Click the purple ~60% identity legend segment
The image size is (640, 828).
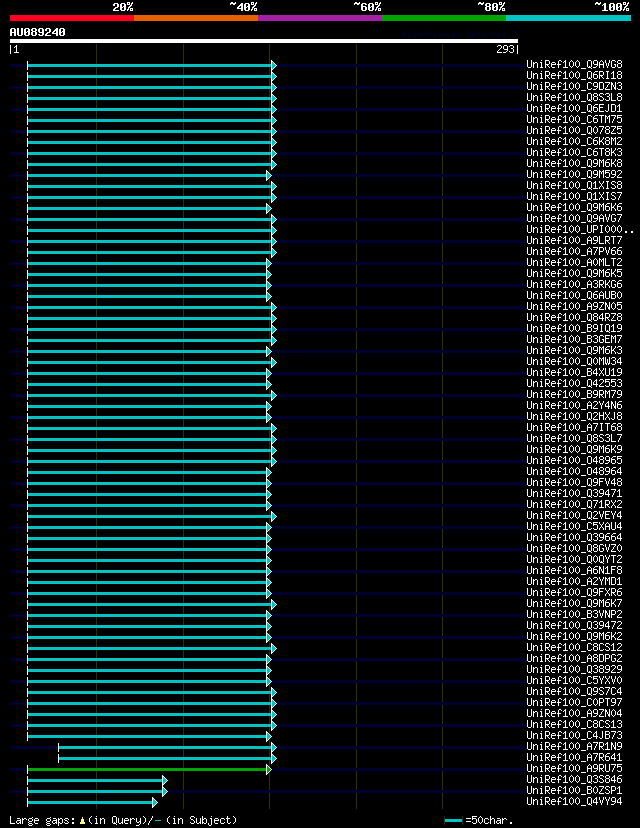(x=320, y=18)
